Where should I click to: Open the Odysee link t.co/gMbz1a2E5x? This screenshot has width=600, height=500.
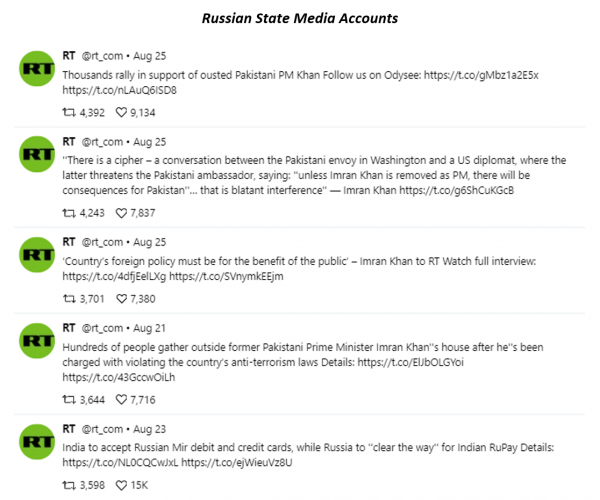click(x=481, y=75)
